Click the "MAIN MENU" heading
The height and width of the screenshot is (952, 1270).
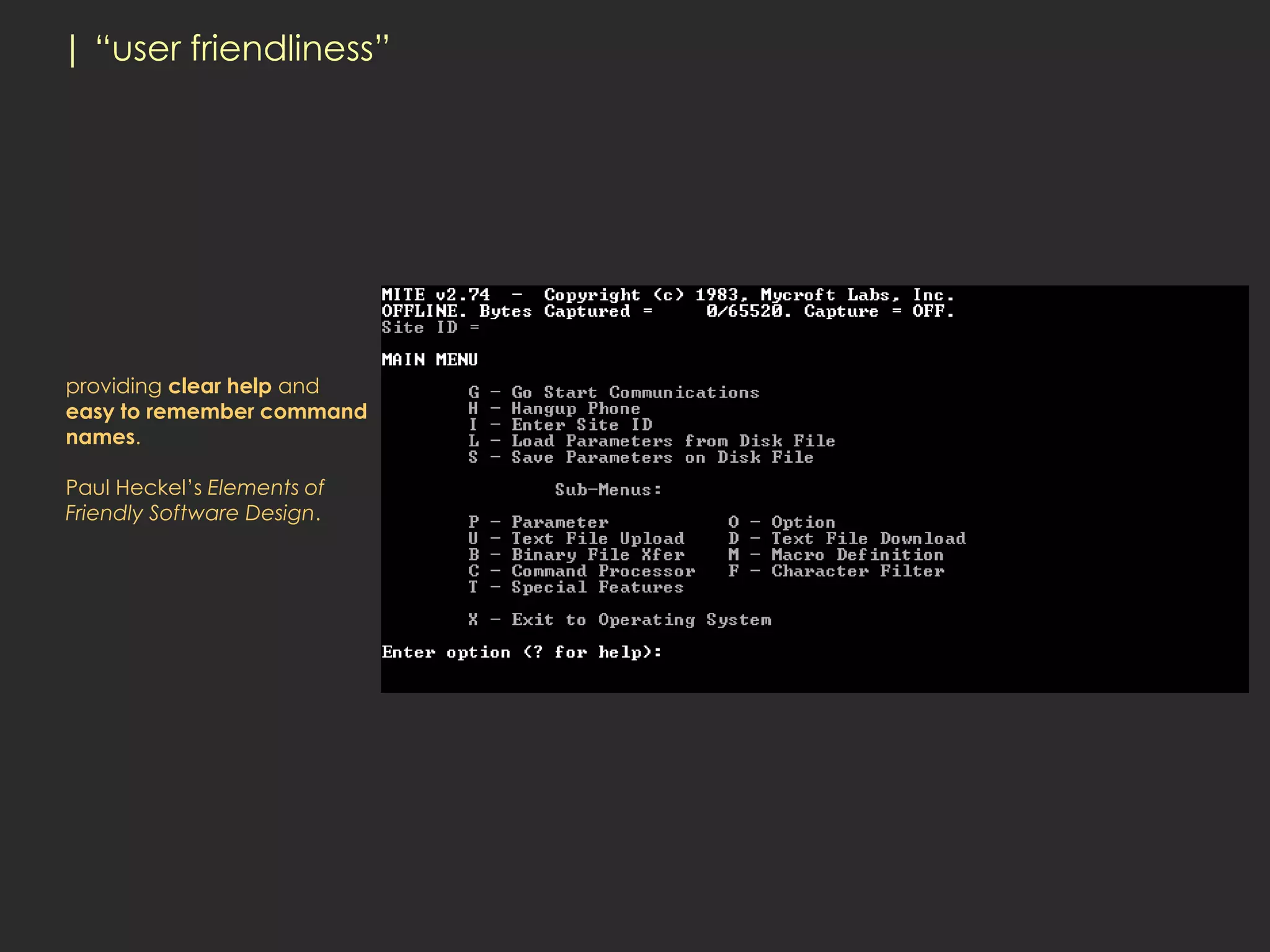430,359
